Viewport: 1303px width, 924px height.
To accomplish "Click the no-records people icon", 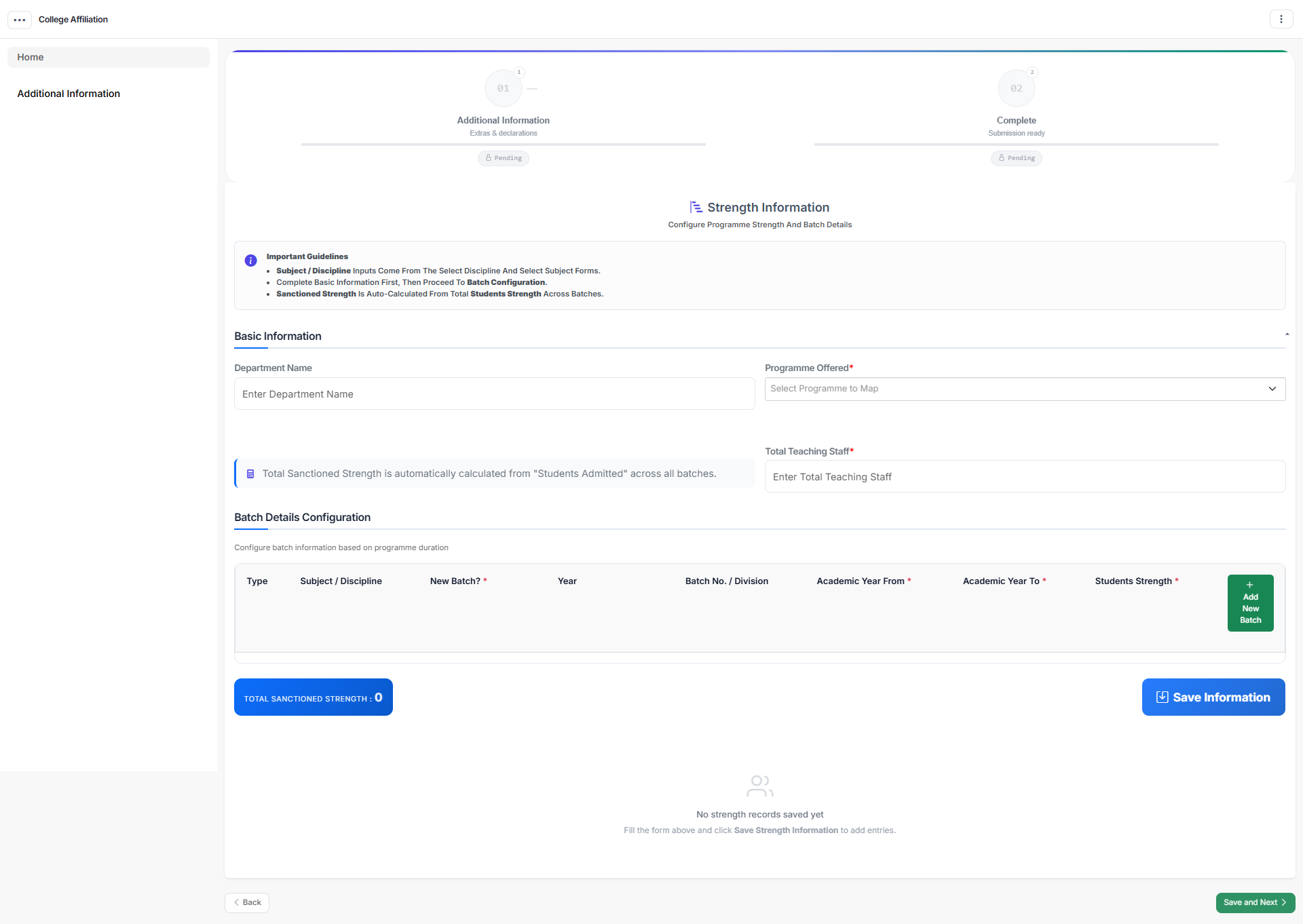I will tap(759, 786).
